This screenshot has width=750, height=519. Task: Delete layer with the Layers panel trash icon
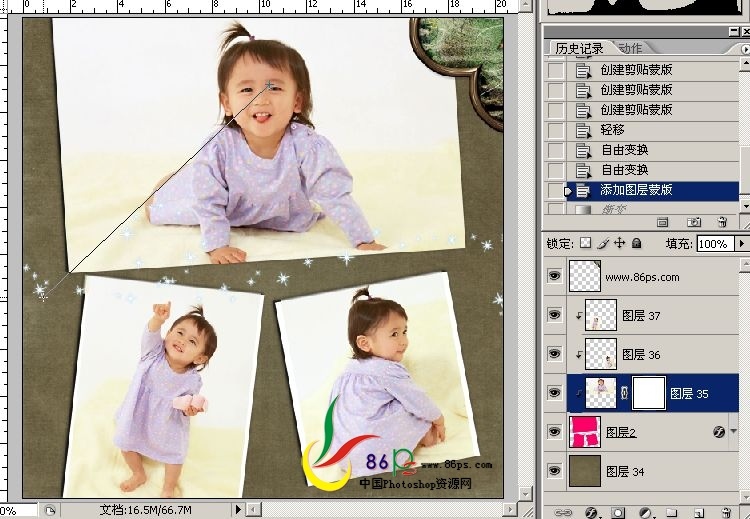point(725,513)
